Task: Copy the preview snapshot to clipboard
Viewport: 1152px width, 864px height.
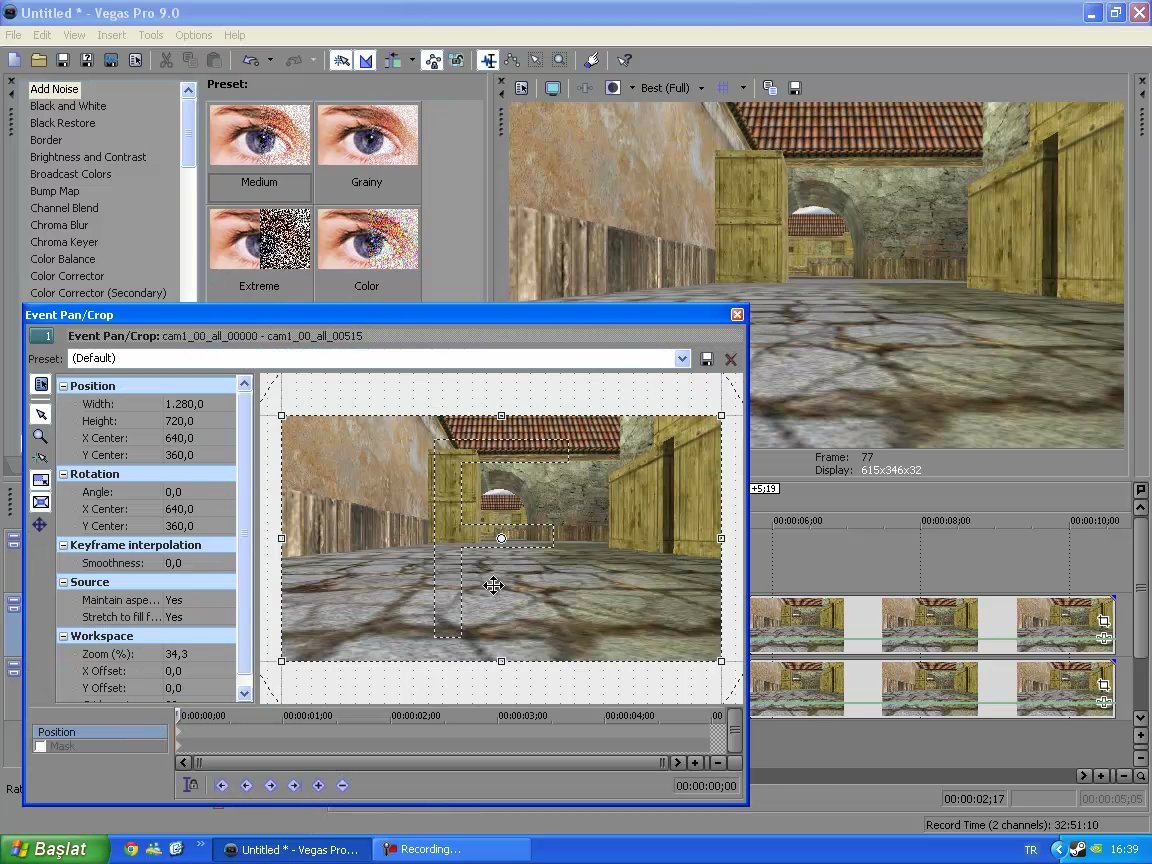Action: point(770,88)
